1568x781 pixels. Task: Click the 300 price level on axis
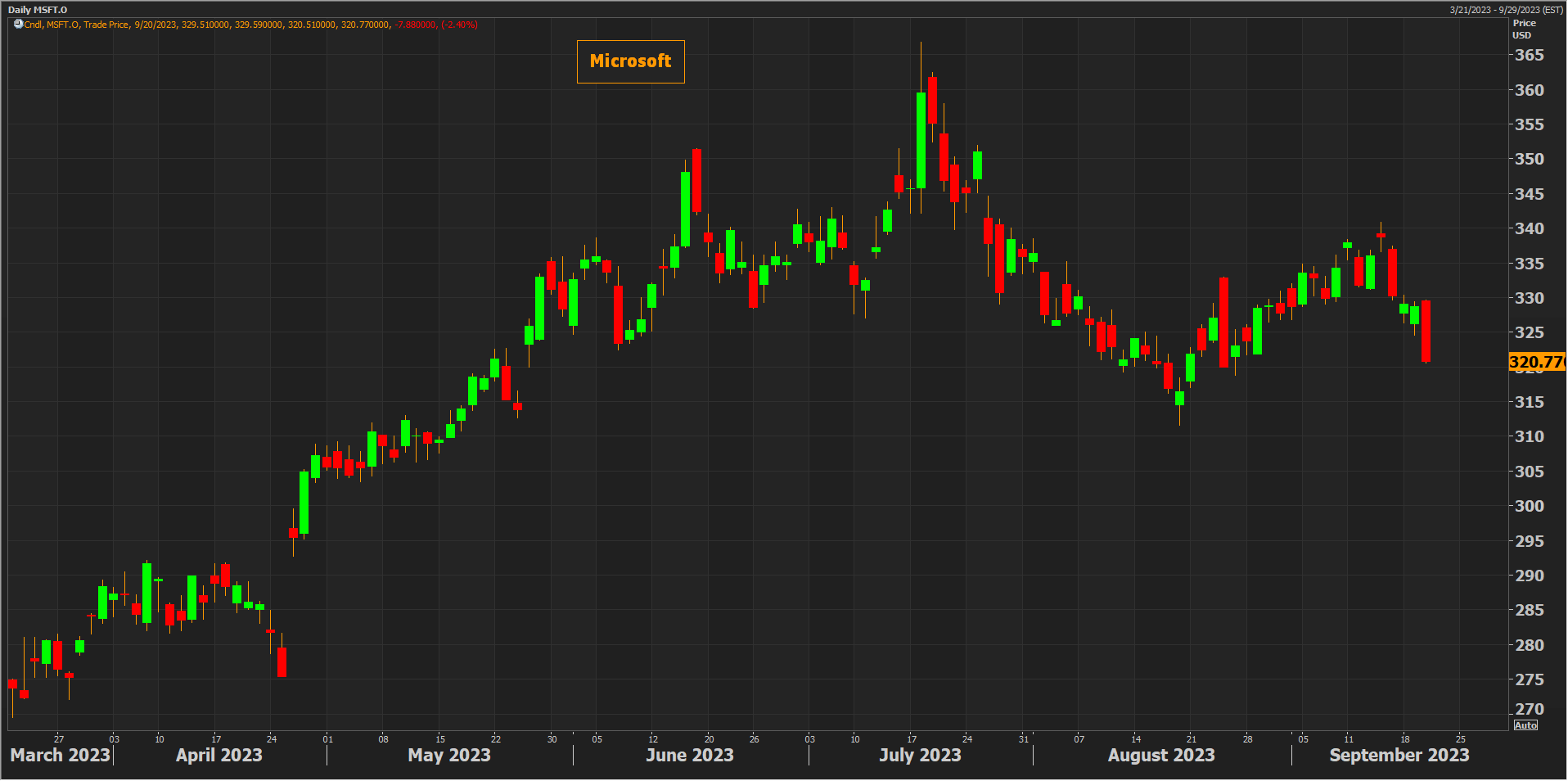(1529, 506)
